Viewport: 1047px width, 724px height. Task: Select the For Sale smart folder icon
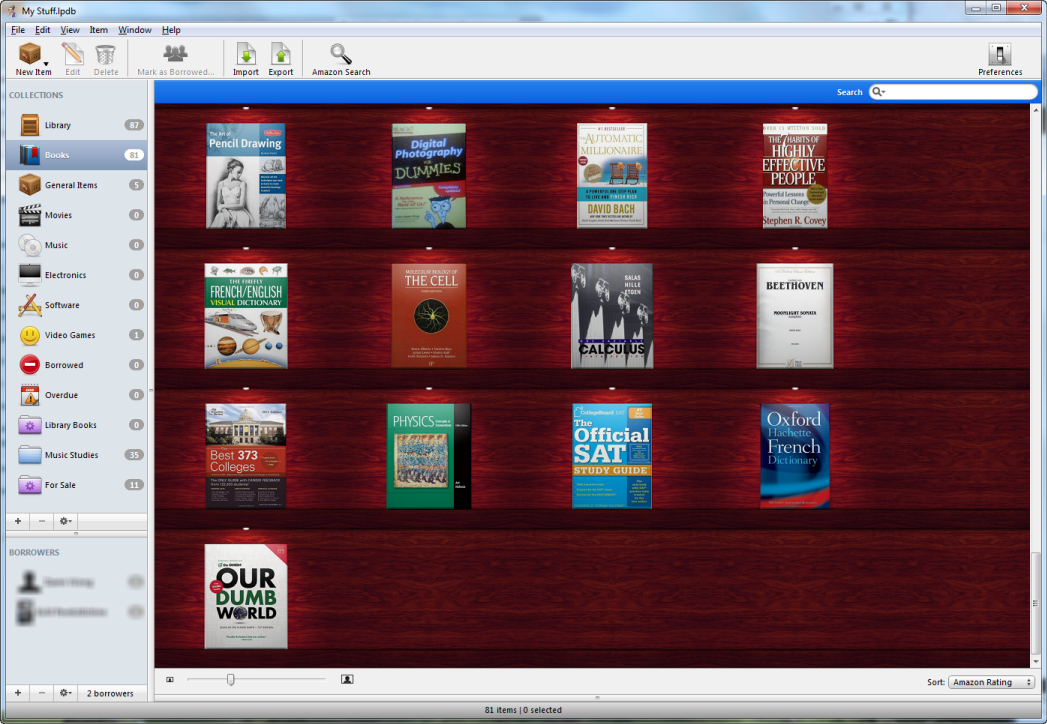(29, 485)
